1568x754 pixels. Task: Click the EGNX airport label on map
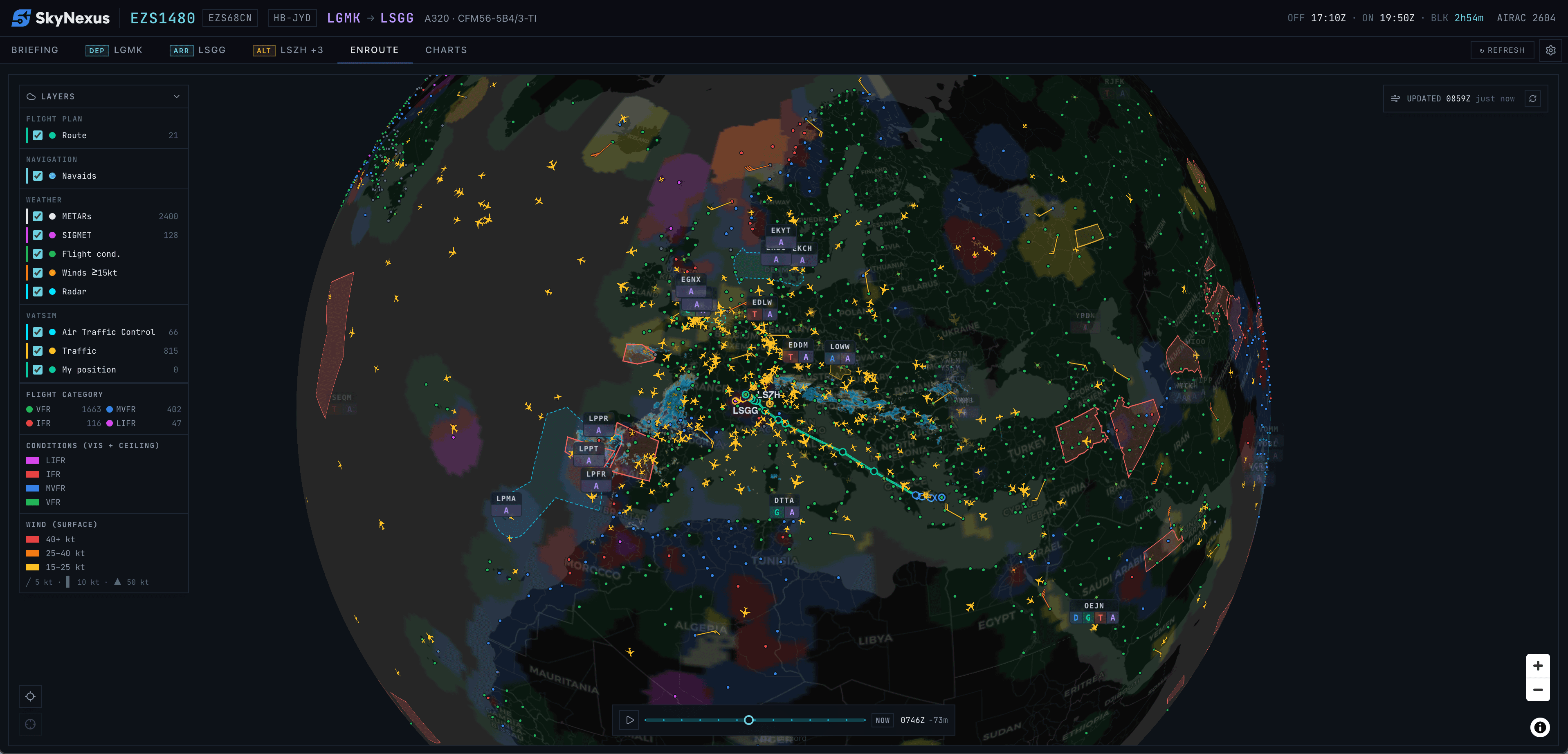click(691, 280)
